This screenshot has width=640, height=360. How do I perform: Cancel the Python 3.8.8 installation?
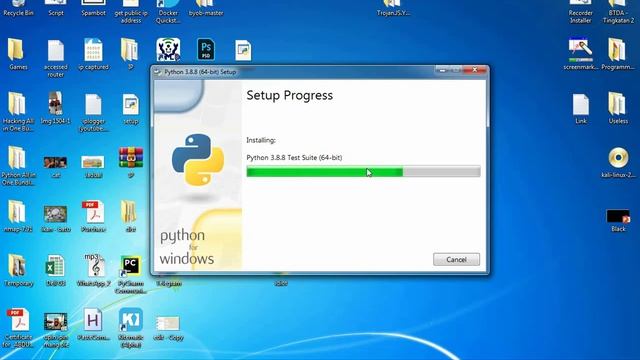pyautogui.click(x=456, y=260)
